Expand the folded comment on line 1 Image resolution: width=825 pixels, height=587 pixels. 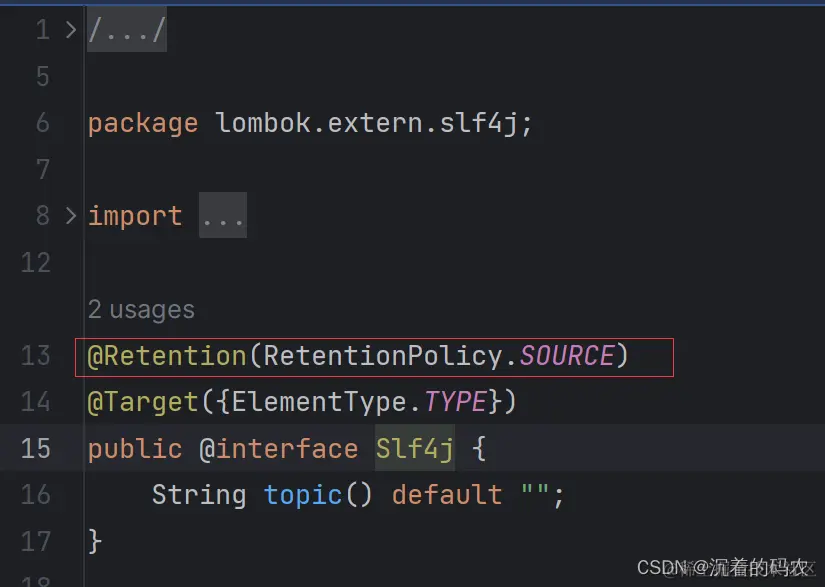[71, 30]
